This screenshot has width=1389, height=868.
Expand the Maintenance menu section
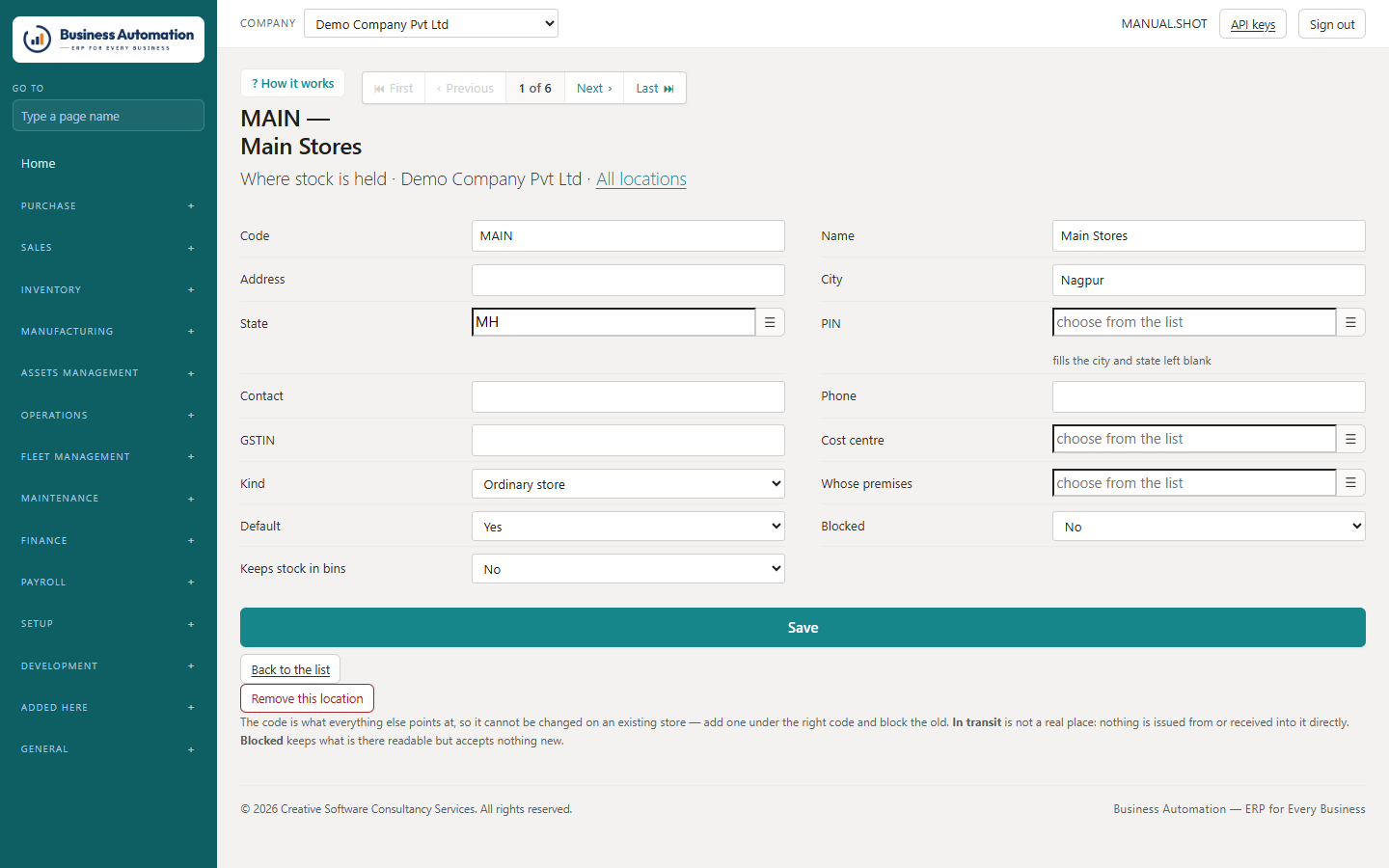(x=108, y=499)
